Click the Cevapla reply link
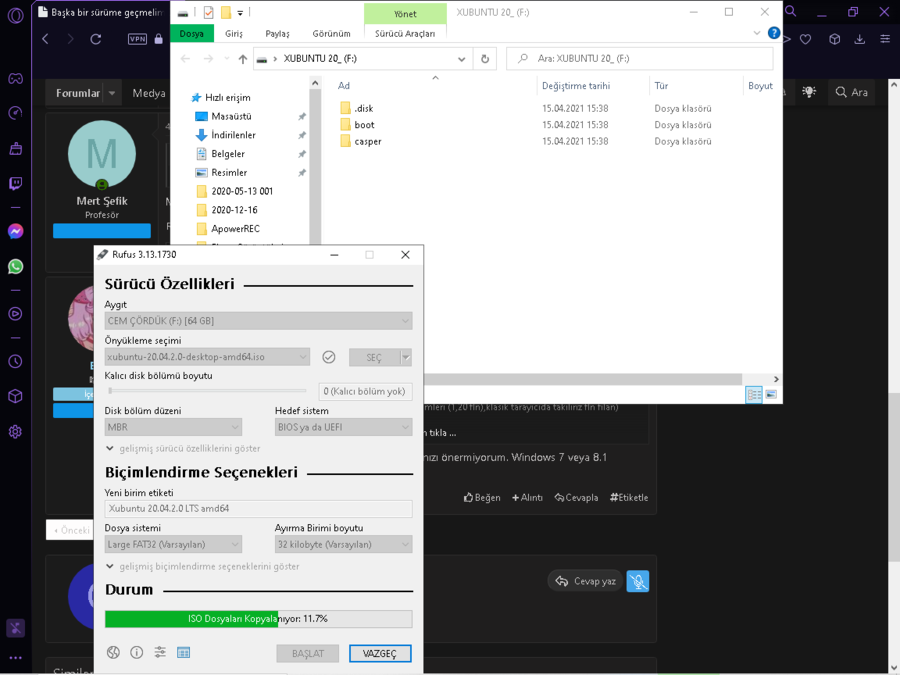Screen dimensions: 900x675 click(x=576, y=498)
